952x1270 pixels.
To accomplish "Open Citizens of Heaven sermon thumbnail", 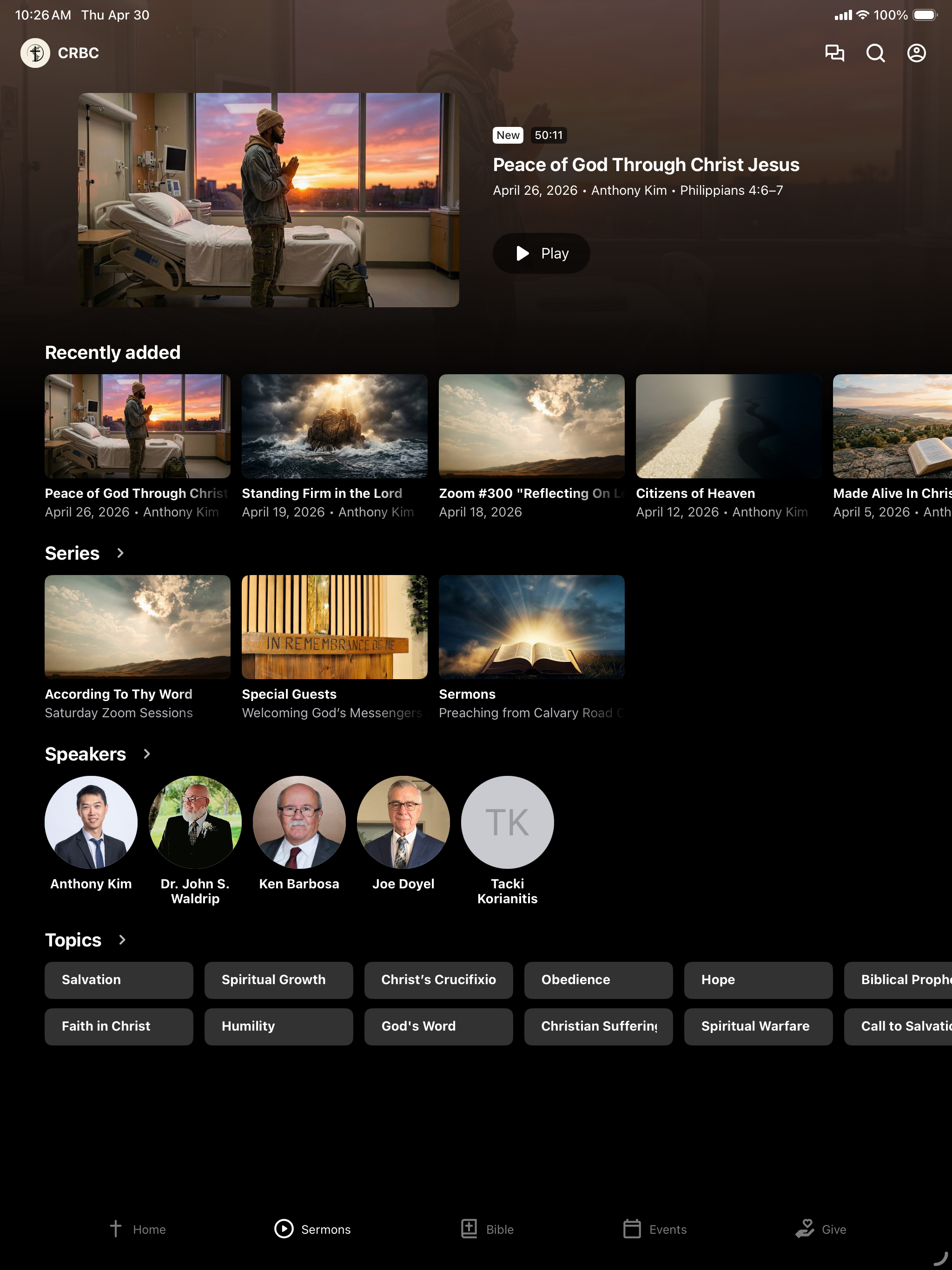I will tap(728, 426).
